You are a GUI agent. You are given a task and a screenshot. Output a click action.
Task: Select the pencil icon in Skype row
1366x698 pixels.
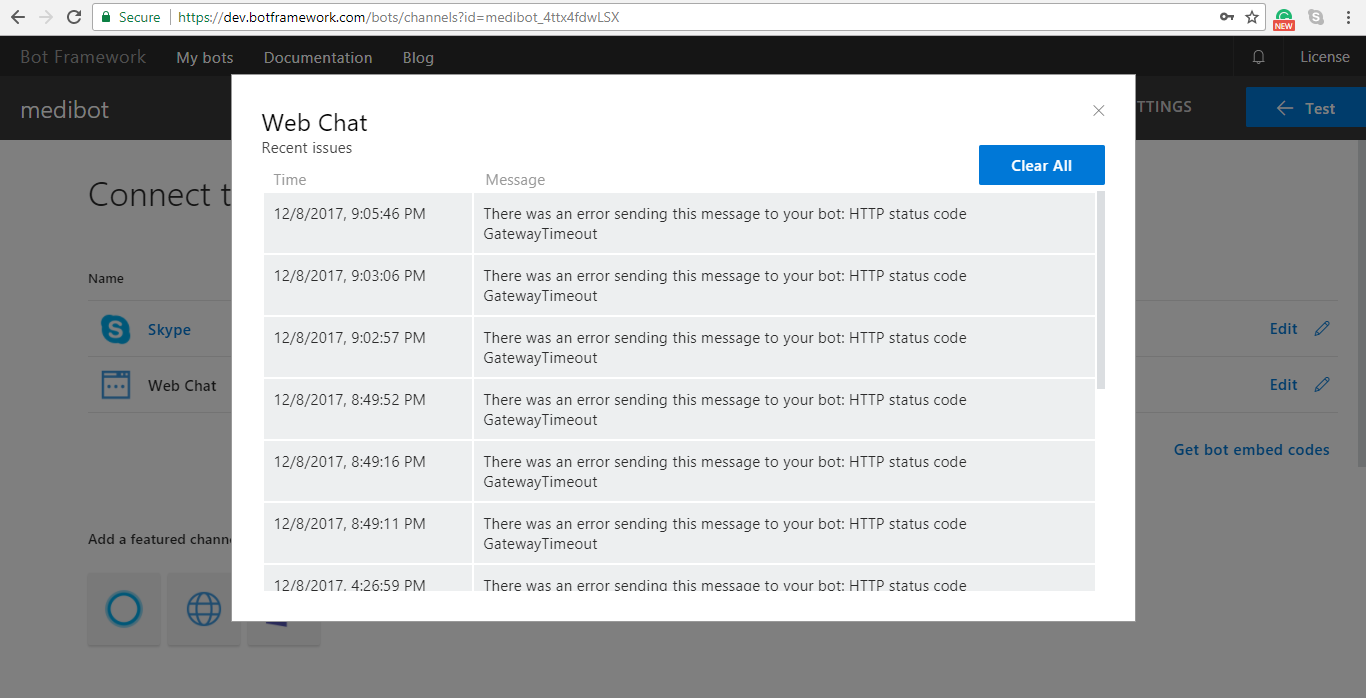click(x=1322, y=328)
